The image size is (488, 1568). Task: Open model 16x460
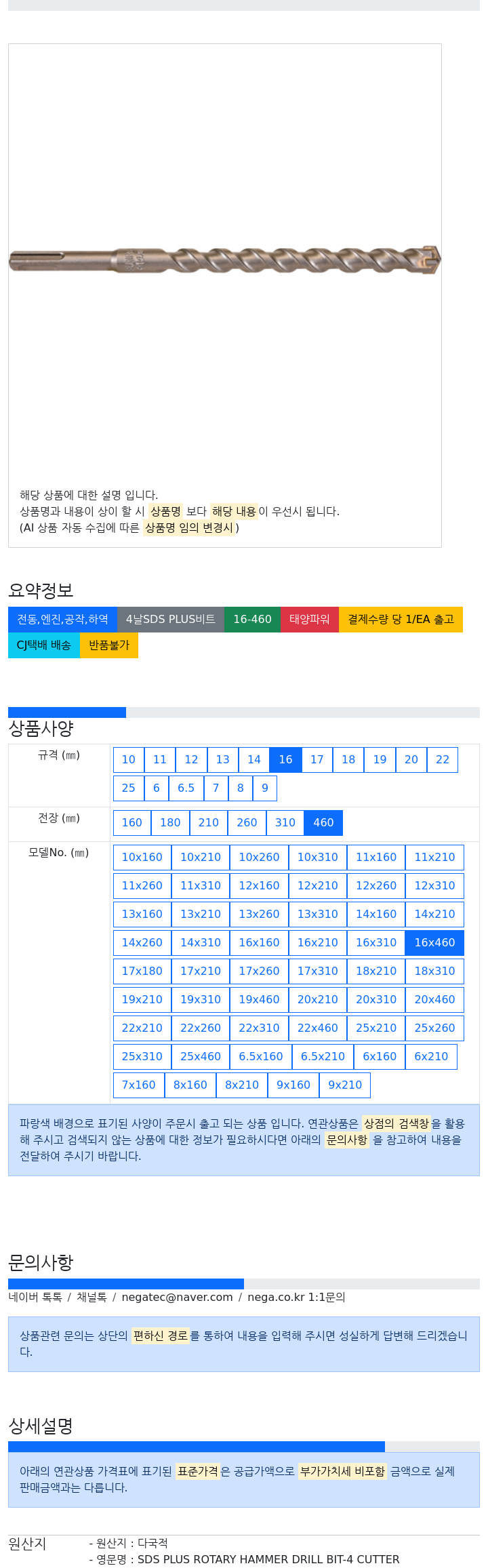(434, 943)
